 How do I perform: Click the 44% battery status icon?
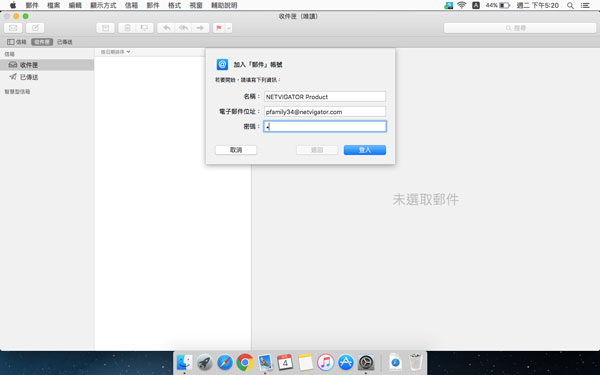(498, 5)
